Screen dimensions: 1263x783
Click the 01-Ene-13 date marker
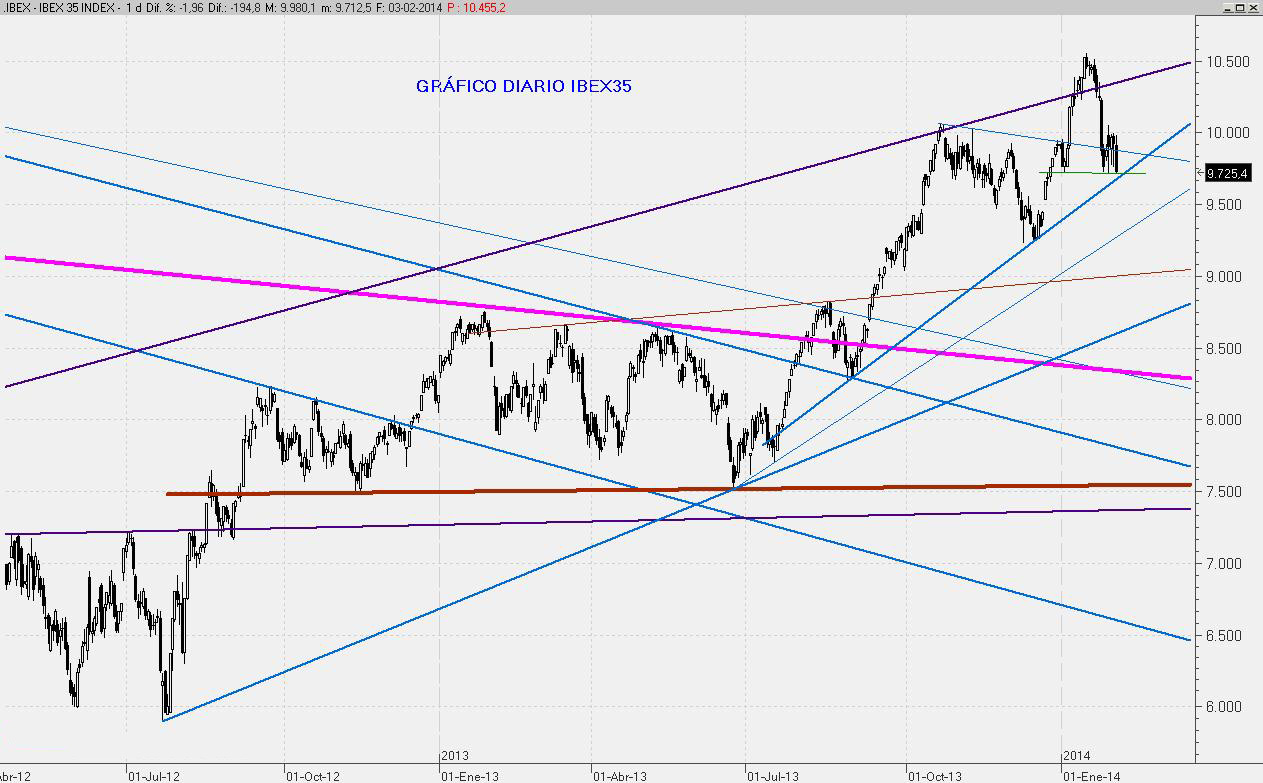pos(470,775)
